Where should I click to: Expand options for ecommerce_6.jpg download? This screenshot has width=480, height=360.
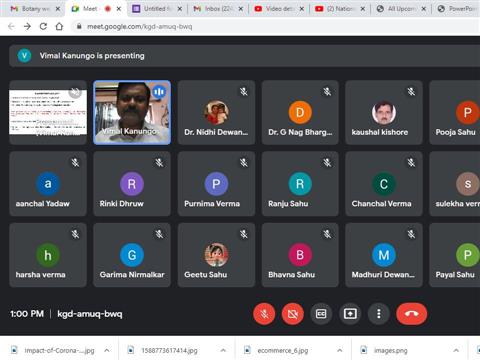(x=339, y=350)
